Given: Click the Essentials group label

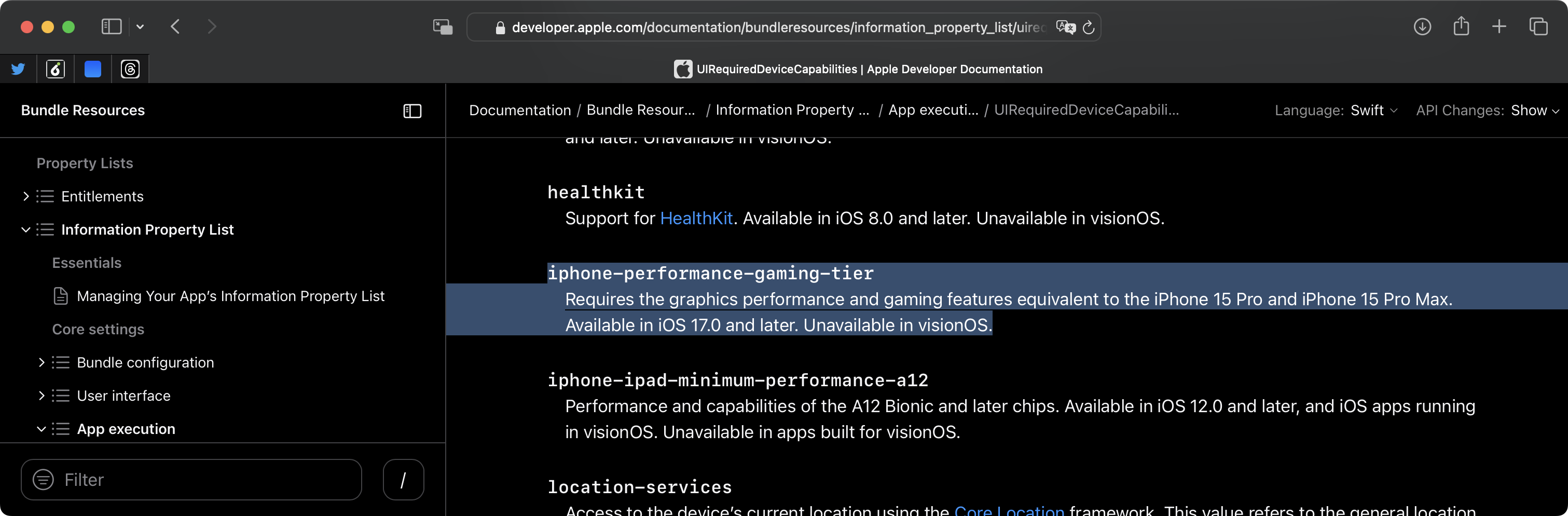Looking at the screenshot, I should pos(87,263).
